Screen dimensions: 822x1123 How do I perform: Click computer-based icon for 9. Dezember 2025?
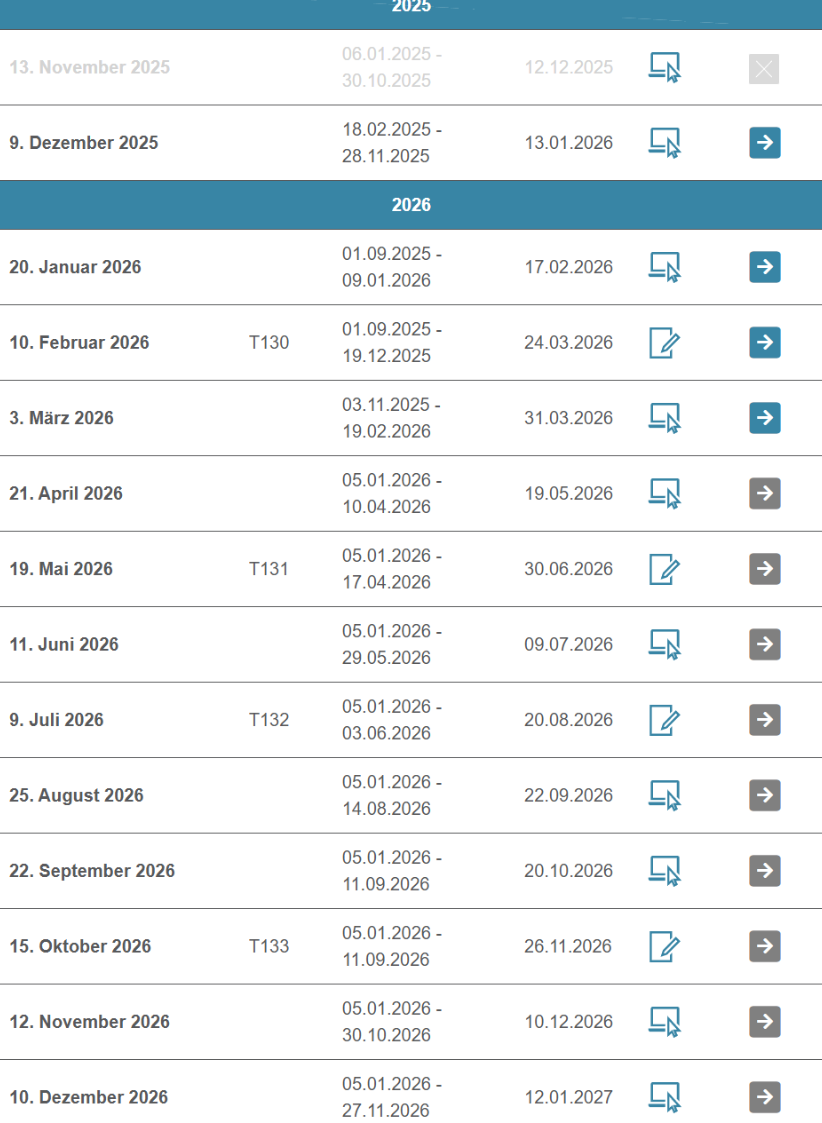point(664,143)
